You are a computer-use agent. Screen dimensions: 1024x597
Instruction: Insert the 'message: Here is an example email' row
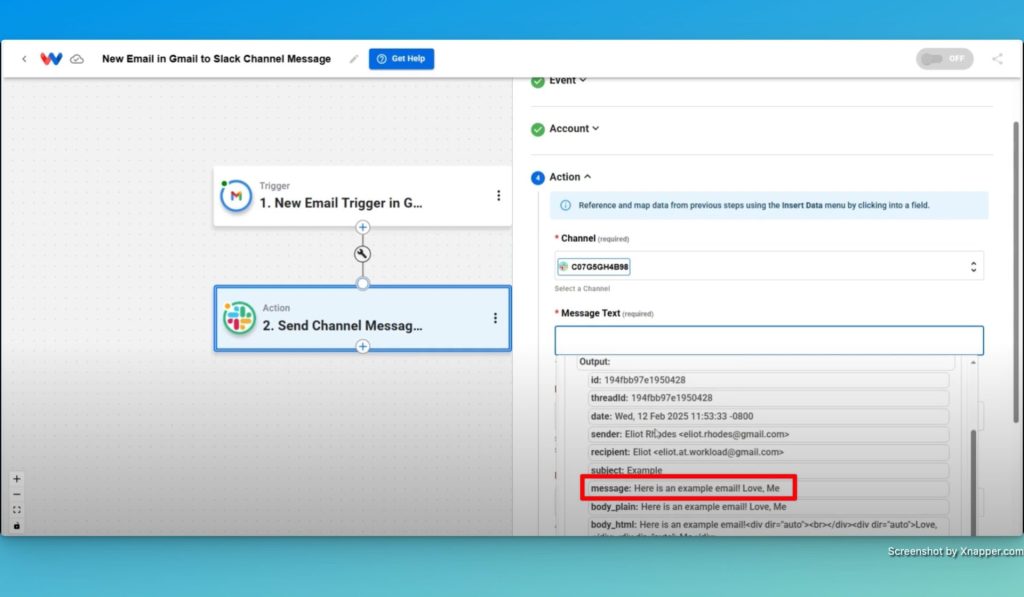coord(768,489)
